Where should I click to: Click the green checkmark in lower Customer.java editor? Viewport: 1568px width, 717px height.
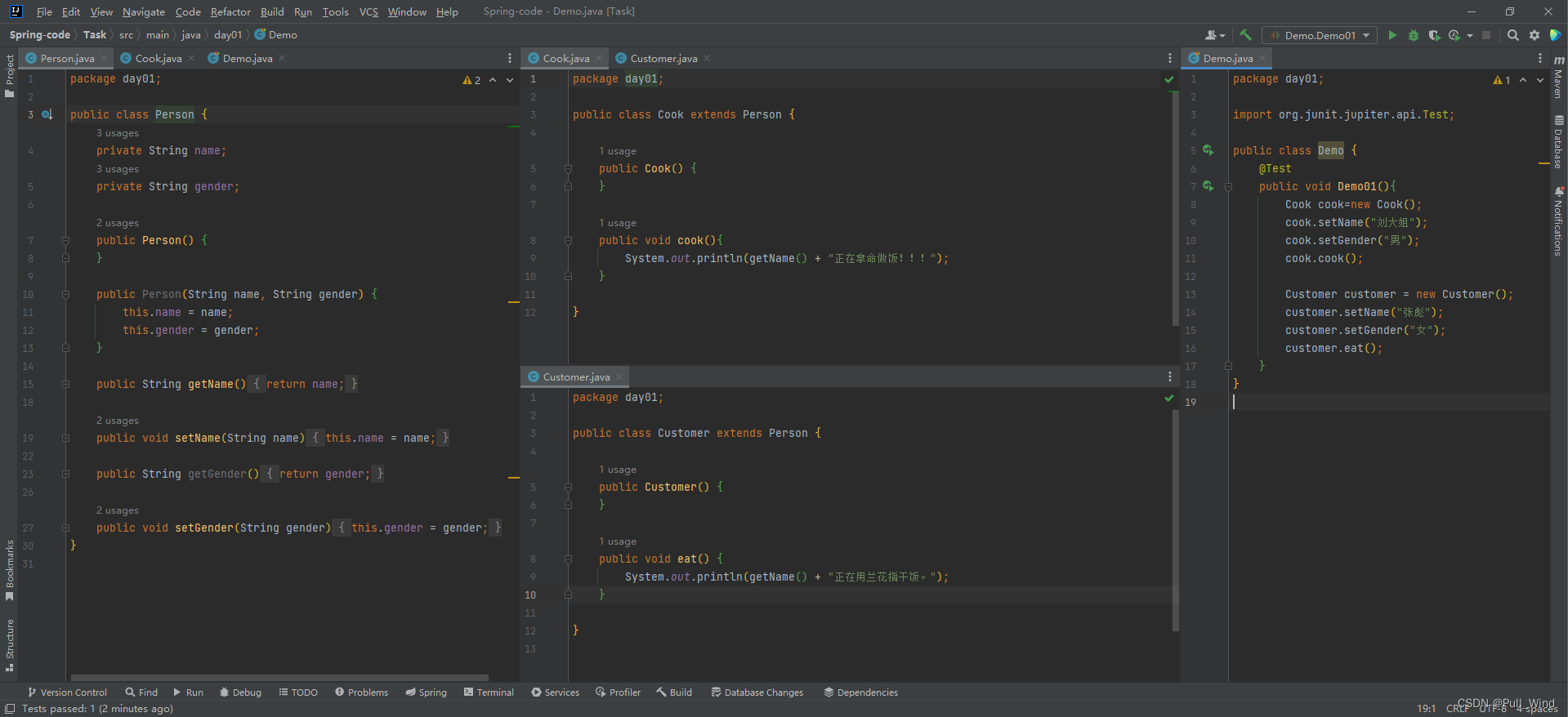tap(1169, 398)
